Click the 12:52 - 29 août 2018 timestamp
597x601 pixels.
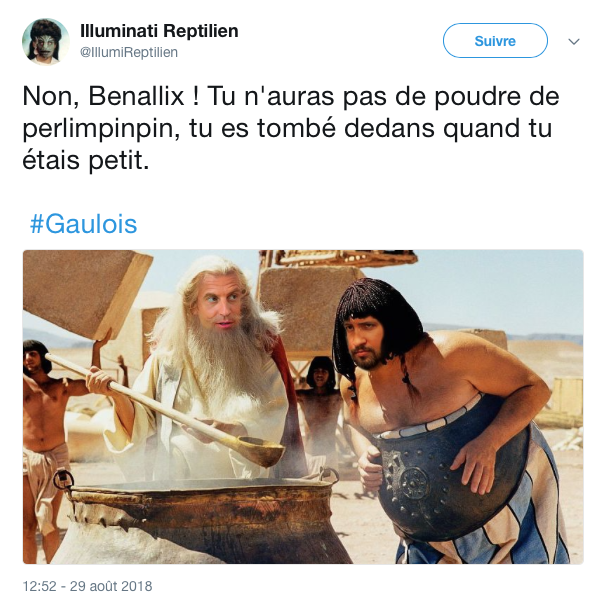[x=87, y=586]
